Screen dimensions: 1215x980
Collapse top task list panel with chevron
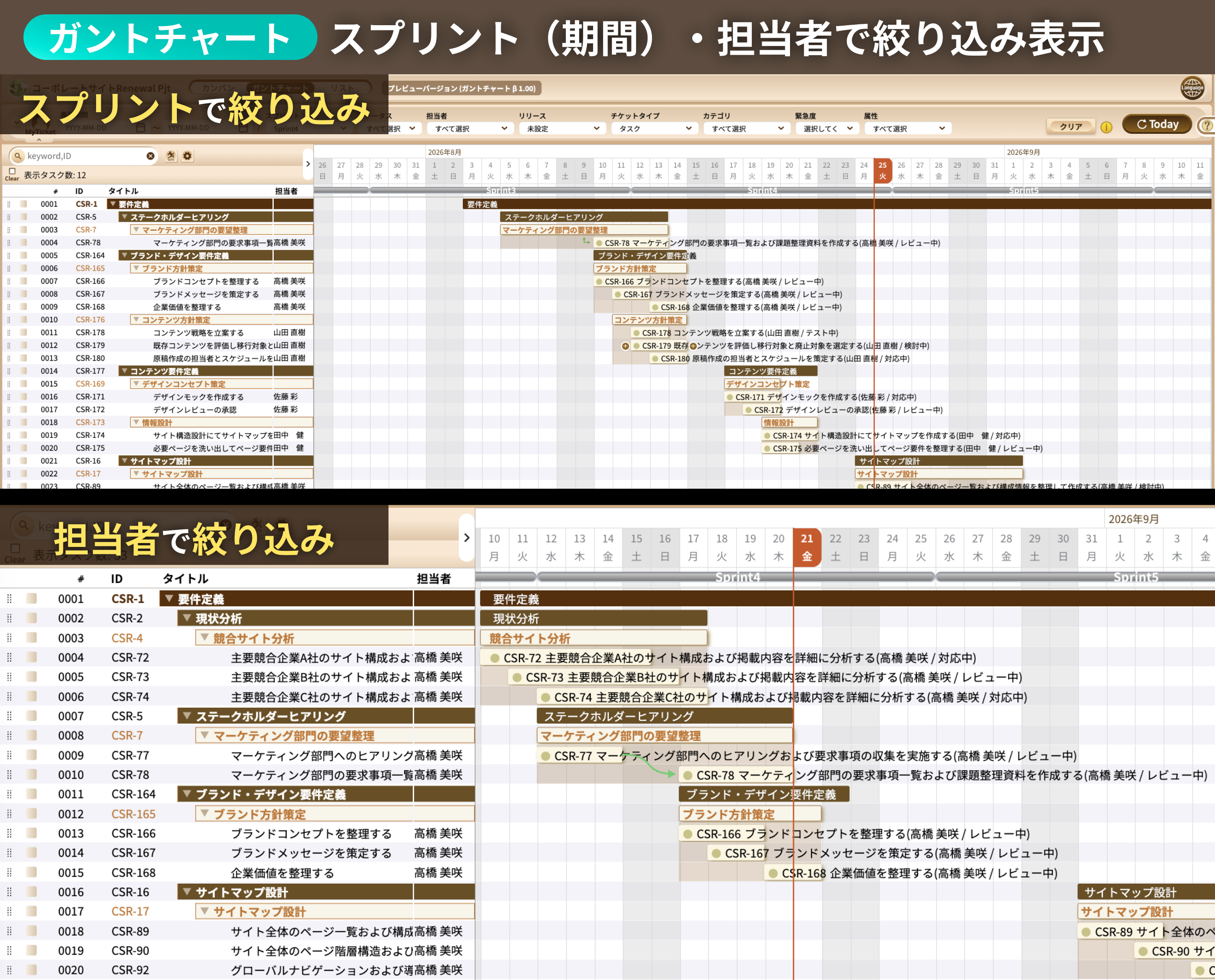point(308,164)
